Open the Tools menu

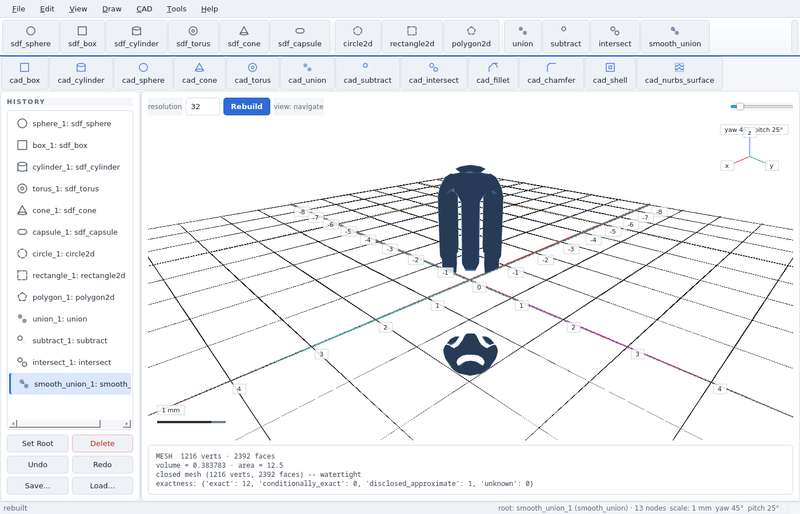(176, 9)
